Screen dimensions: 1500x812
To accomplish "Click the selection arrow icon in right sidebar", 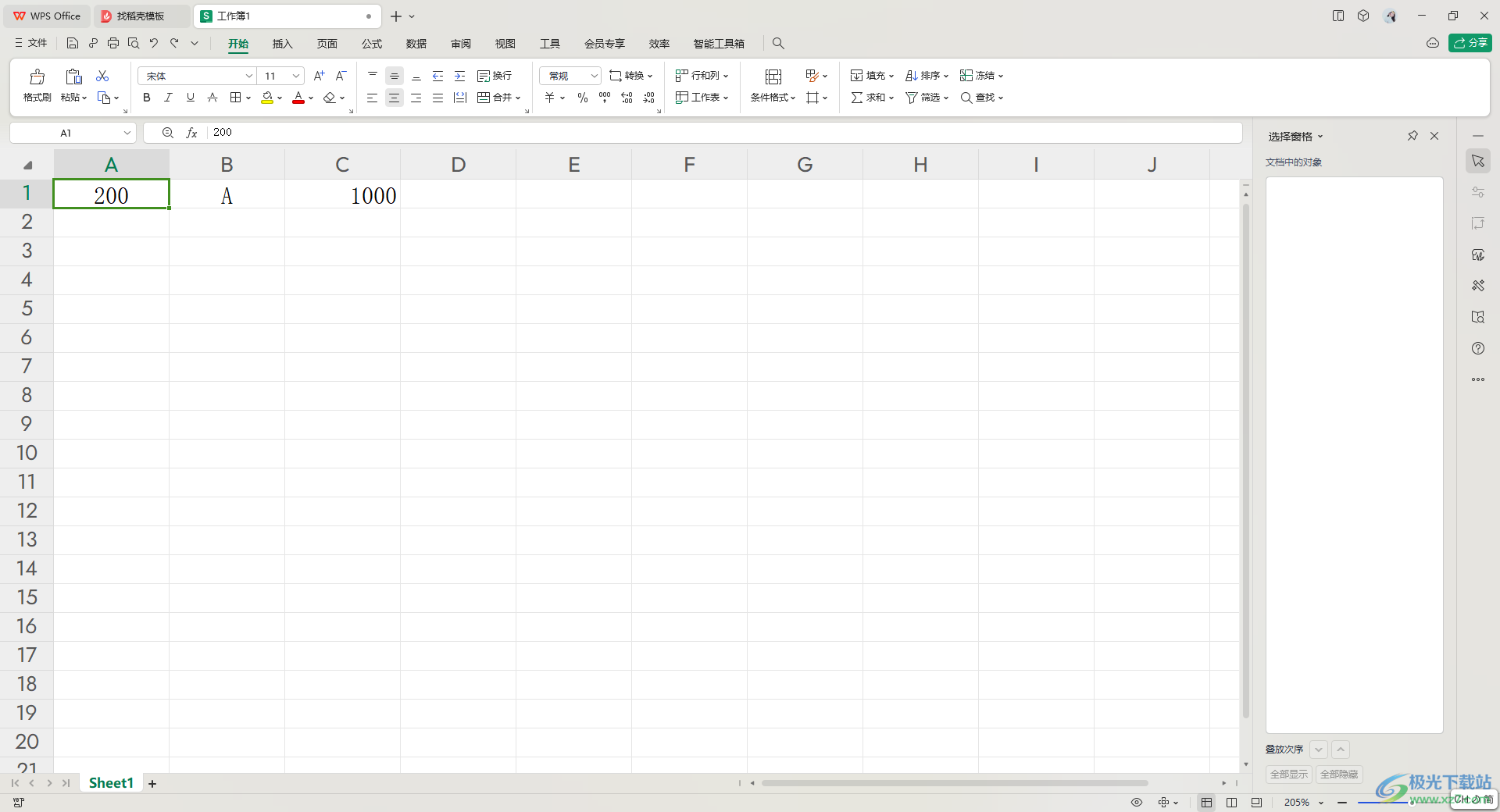I will (x=1478, y=161).
